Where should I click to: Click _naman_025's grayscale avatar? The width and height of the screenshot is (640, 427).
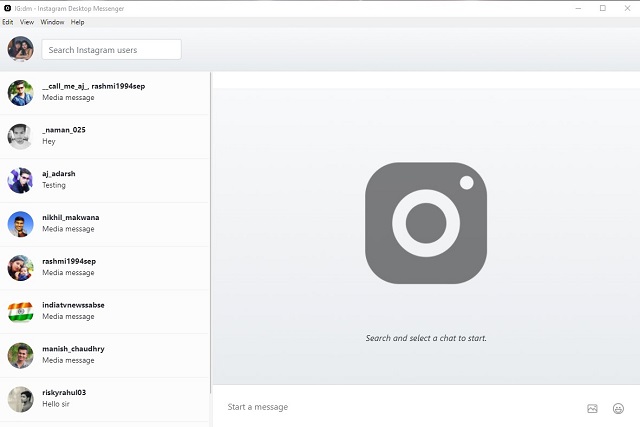click(20, 136)
